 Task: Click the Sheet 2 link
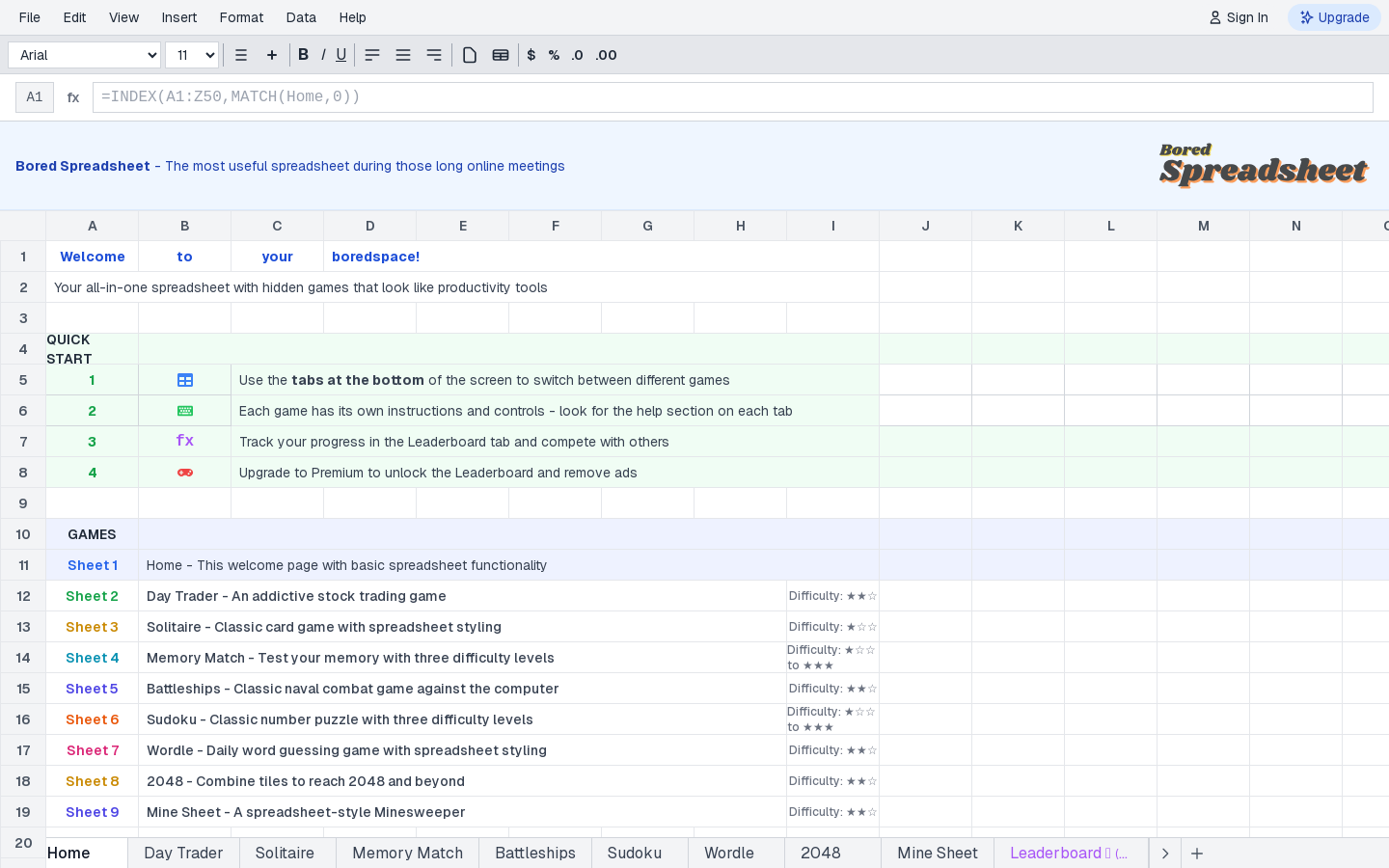92,596
